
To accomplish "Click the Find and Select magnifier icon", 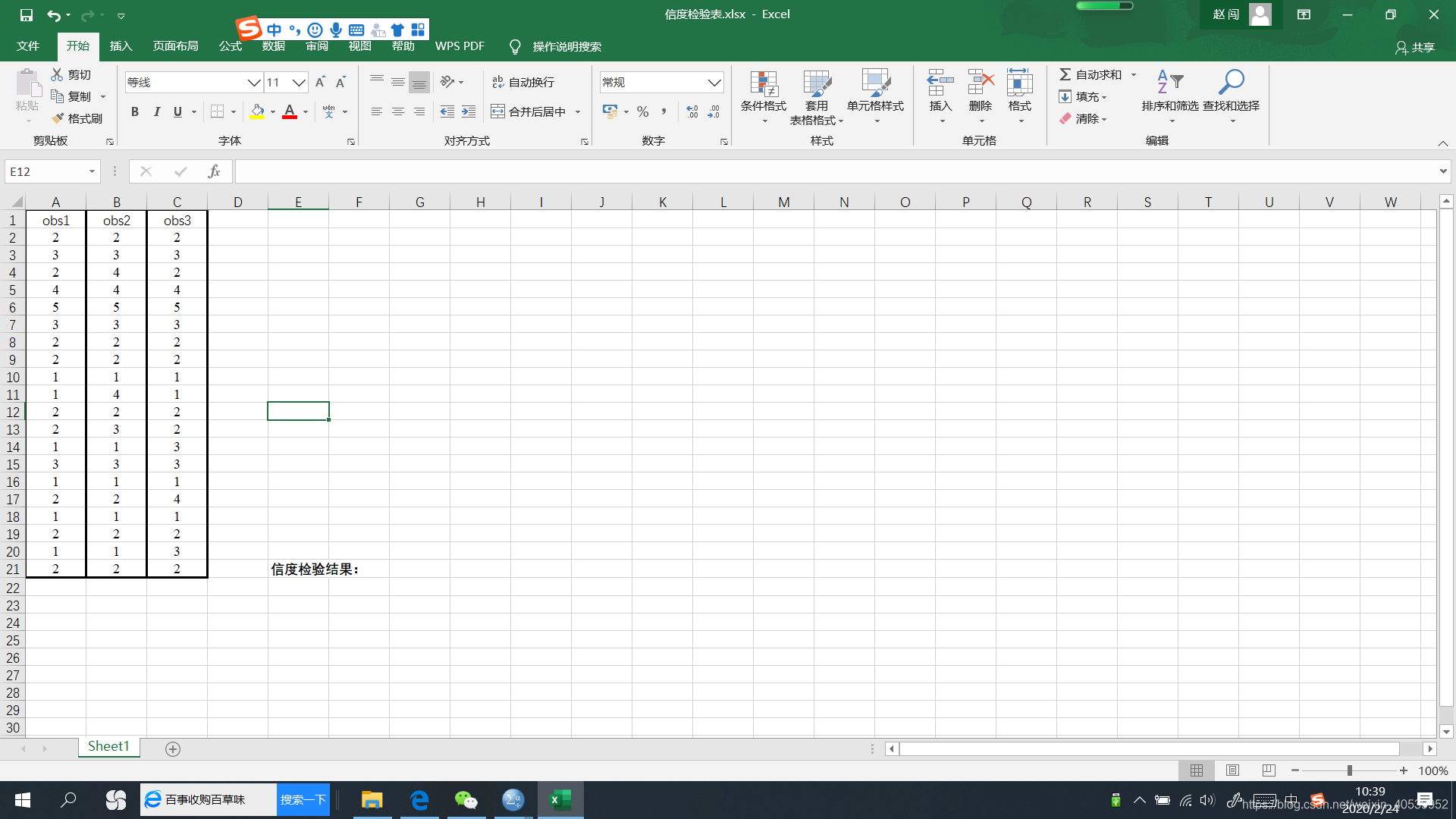I will pyautogui.click(x=1232, y=81).
